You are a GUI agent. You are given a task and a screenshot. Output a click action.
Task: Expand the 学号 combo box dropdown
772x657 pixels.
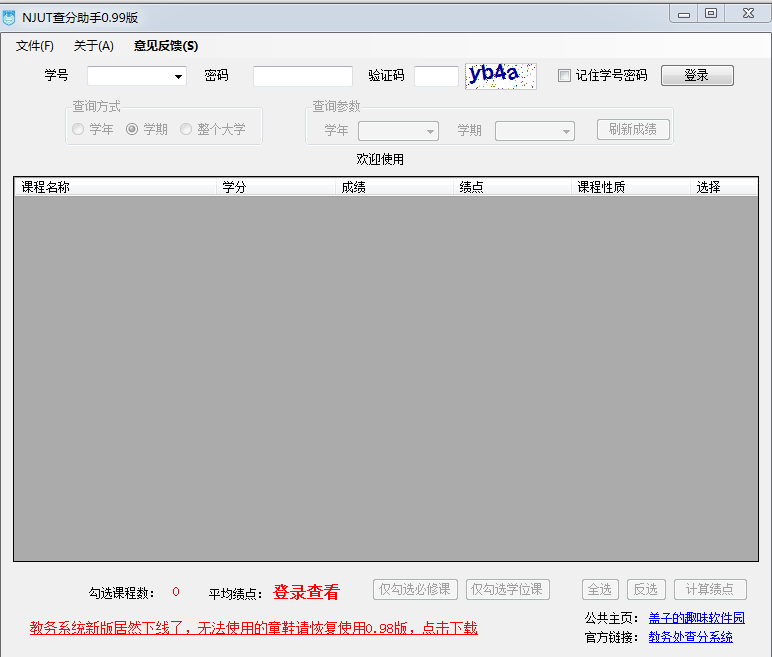pos(178,76)
